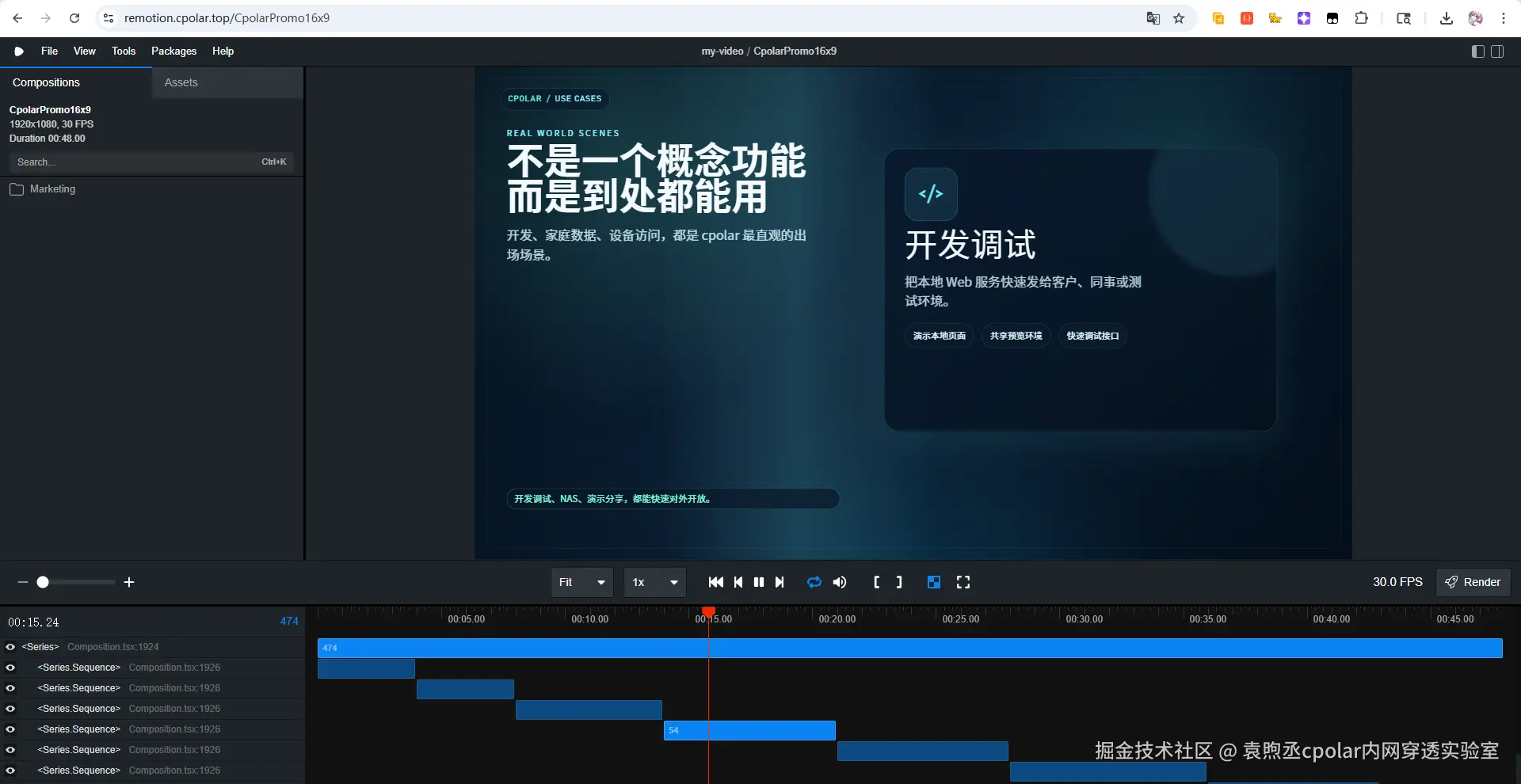Click the 00:15.24 current time display
The width and height of the screenshot is (1521, 784).
click(x=33, y=622)
